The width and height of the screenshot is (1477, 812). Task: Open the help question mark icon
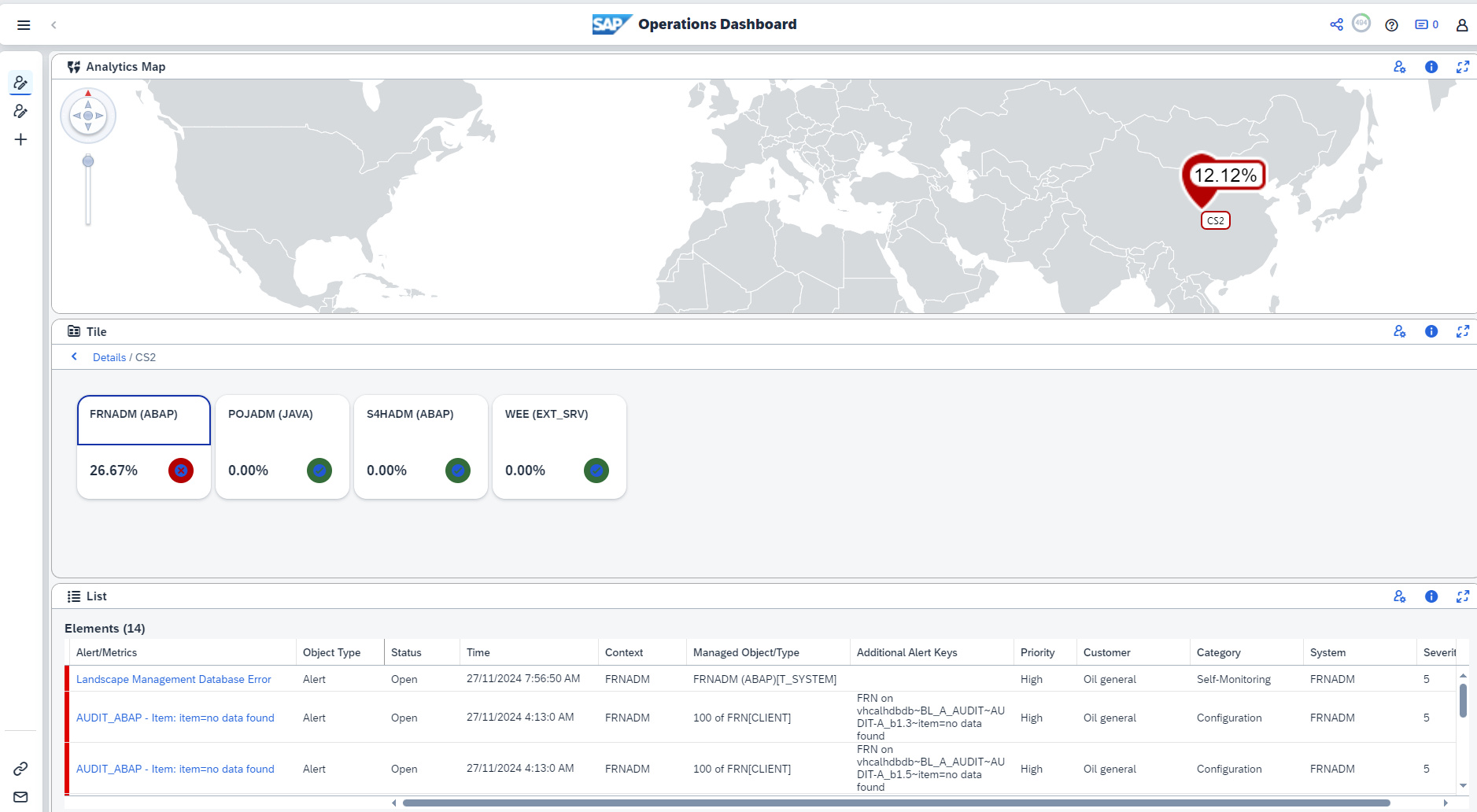point(1391,25)
